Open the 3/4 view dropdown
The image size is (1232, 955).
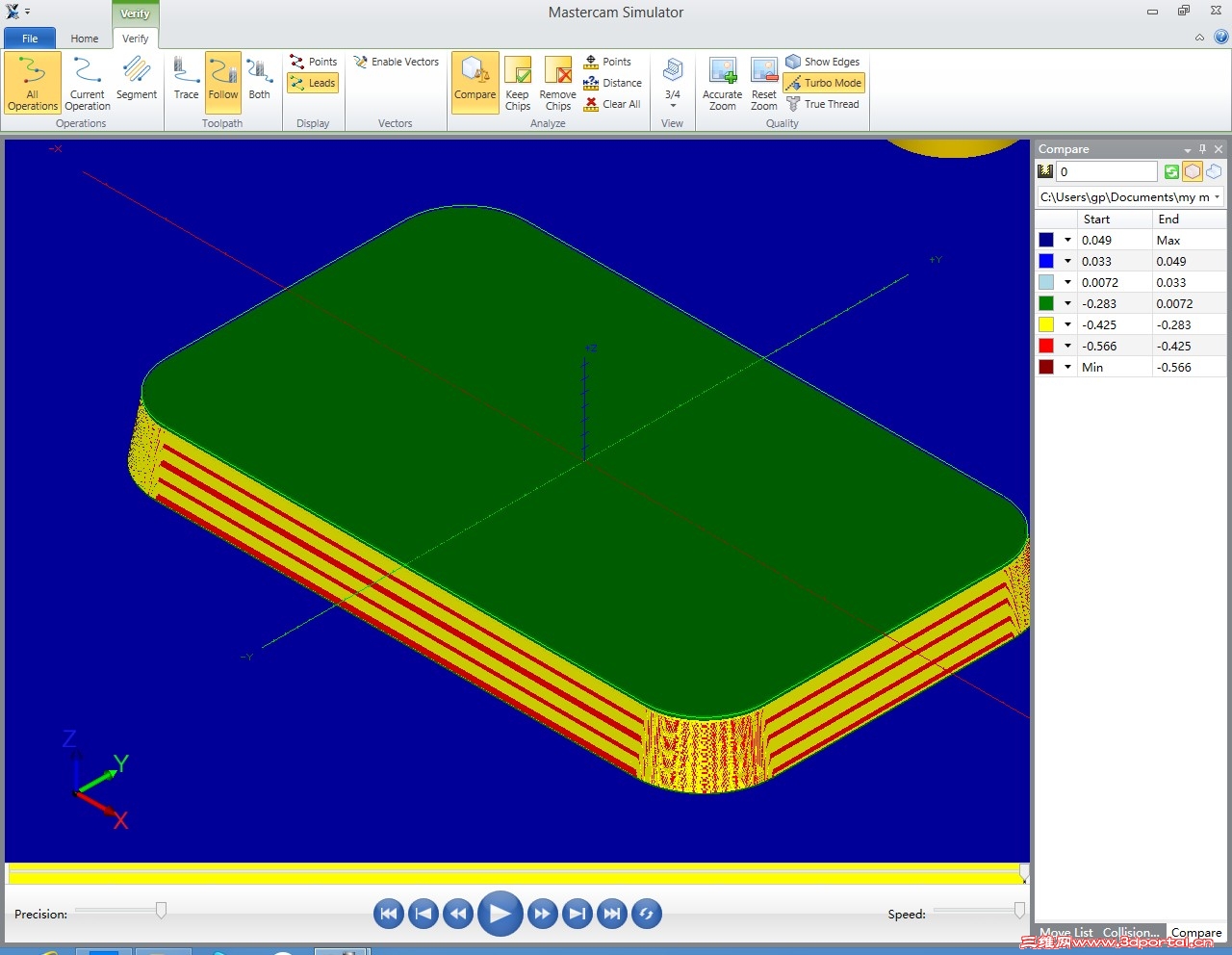(x=673, y=83)
